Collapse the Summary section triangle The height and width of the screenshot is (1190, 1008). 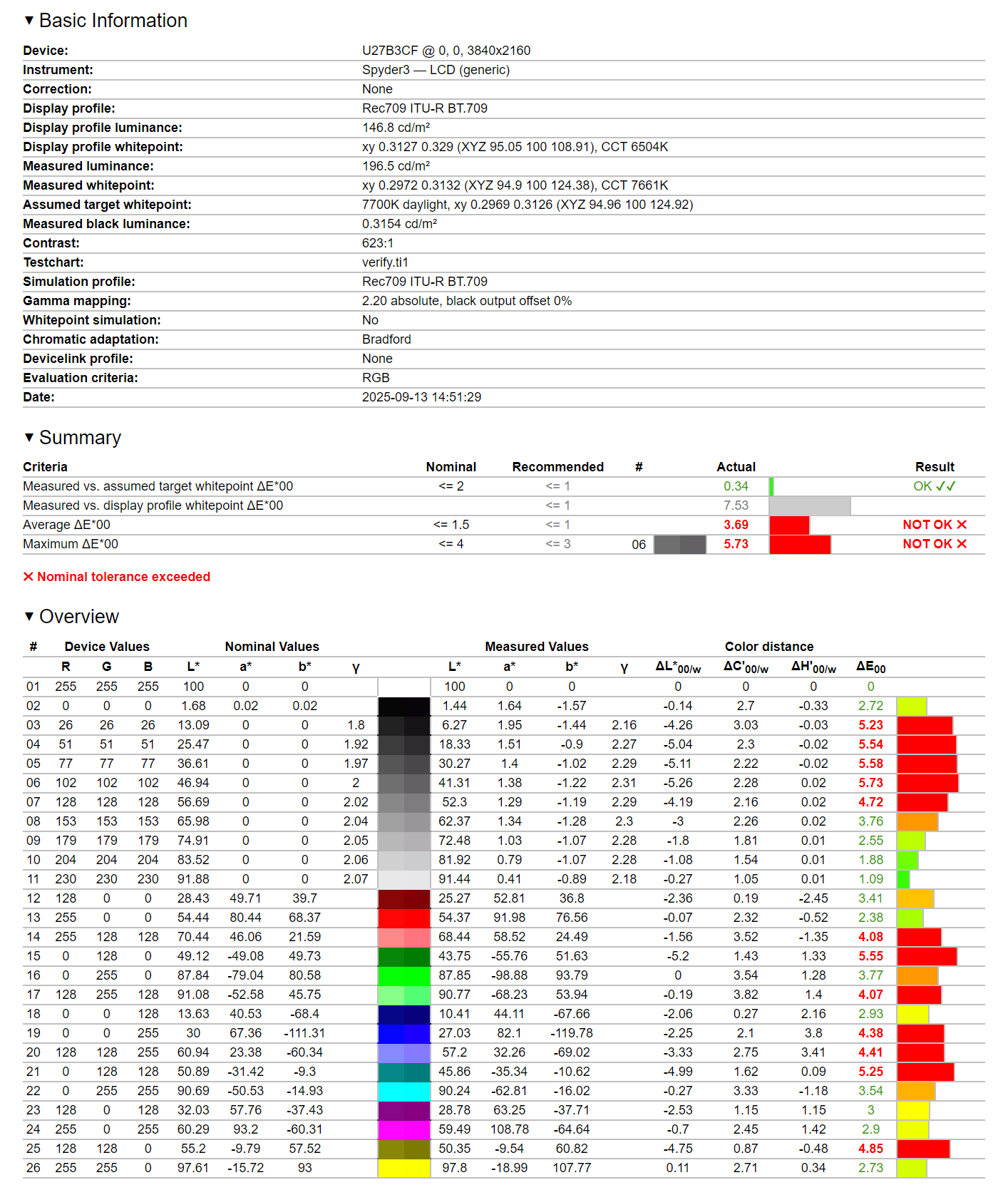coord(29,438)
